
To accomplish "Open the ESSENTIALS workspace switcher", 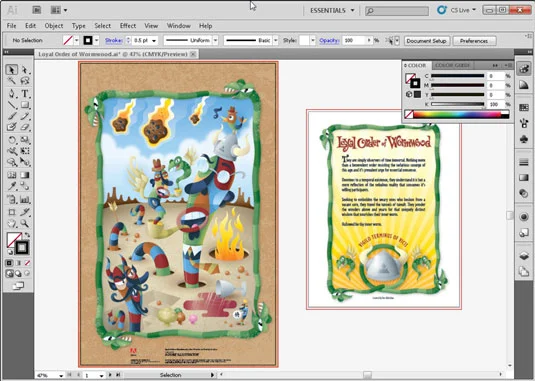I will [332, 11].
